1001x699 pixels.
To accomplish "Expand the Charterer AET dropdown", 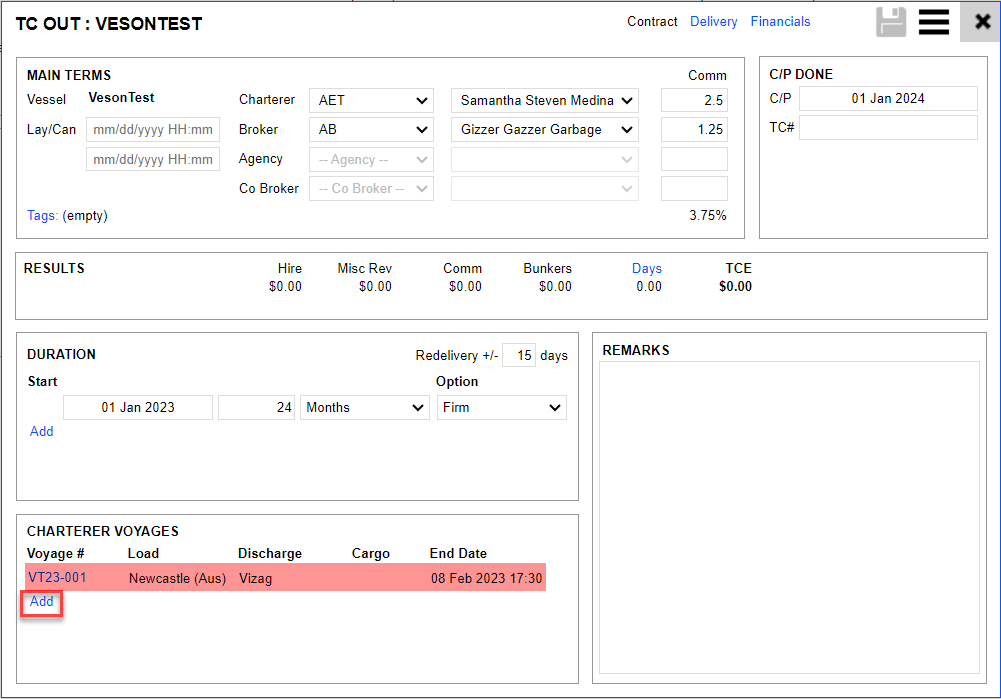I will [x=371, y=100].
